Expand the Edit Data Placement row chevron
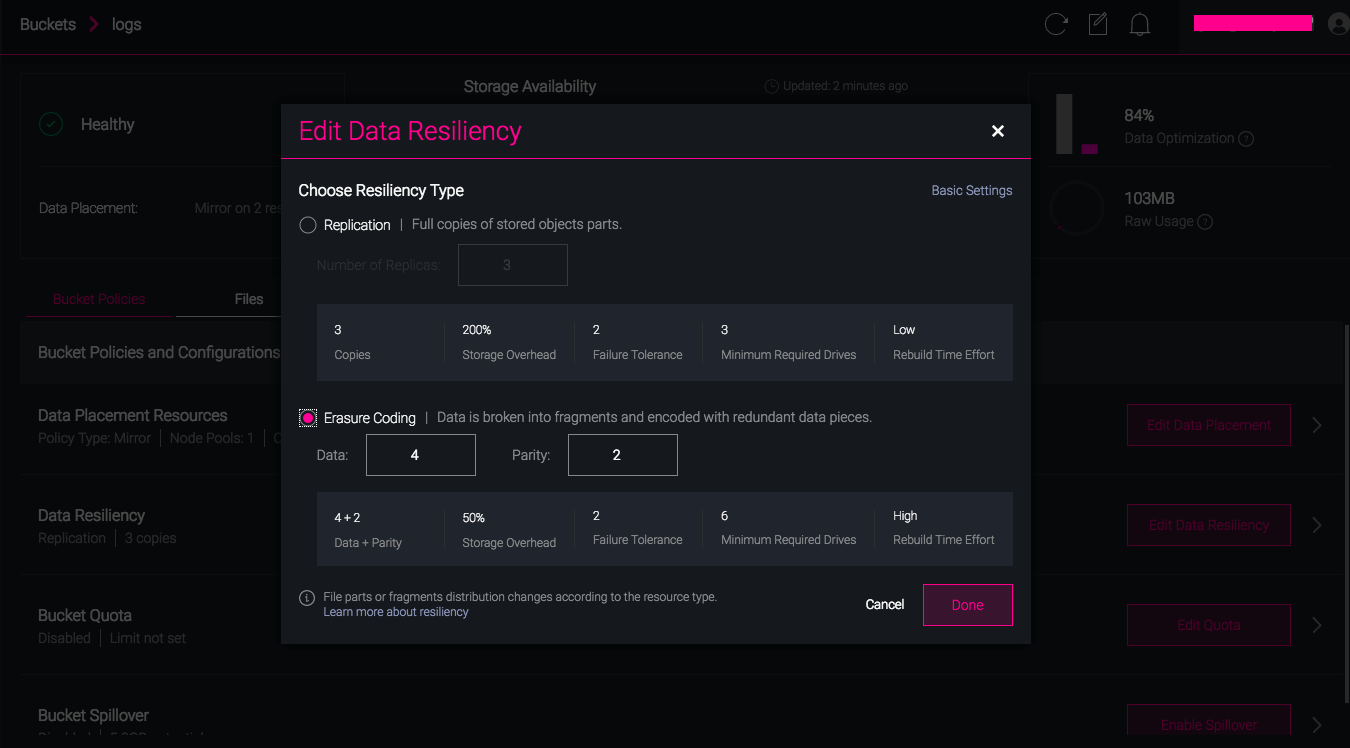Viewport: 1350px width, 748px height. tap(1318, 425)
